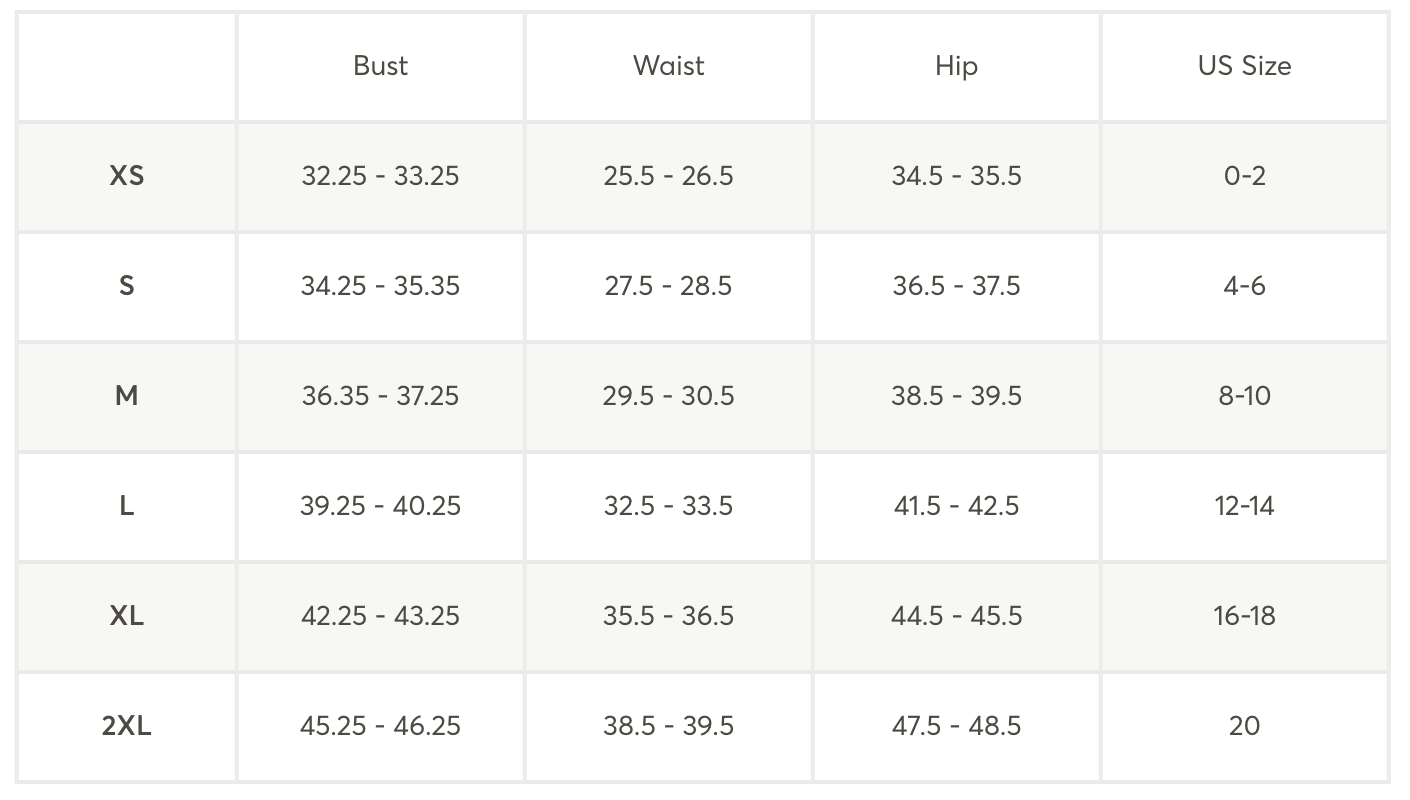Select the Hip column header

956,67
